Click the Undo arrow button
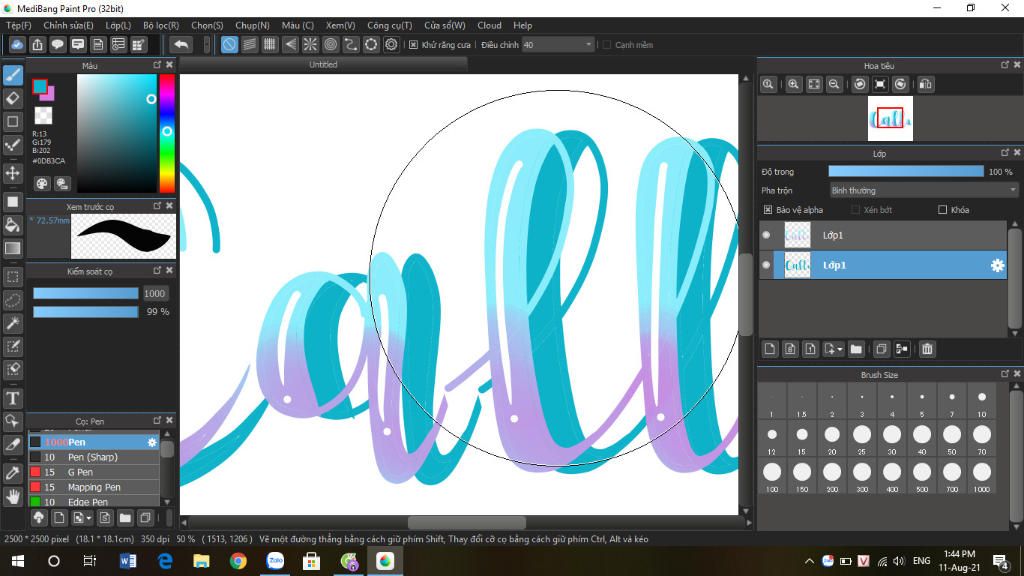The width and height of the screenshot is (1024, 576). pos(181,44)
